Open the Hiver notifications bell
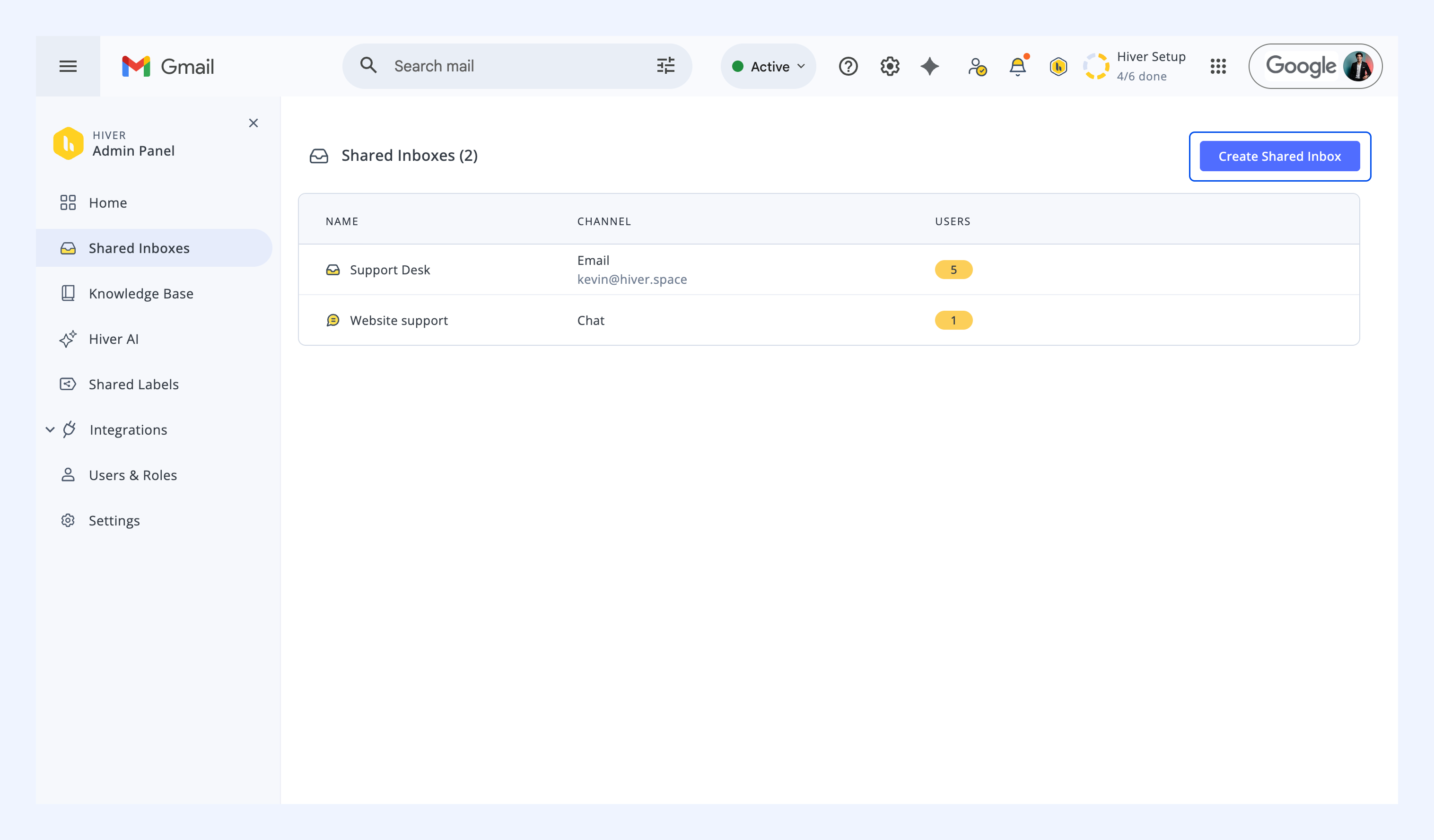Image resolution: width=1434 pixels, height=840 pixels. pyautogui.click(x=1017, y=67)
